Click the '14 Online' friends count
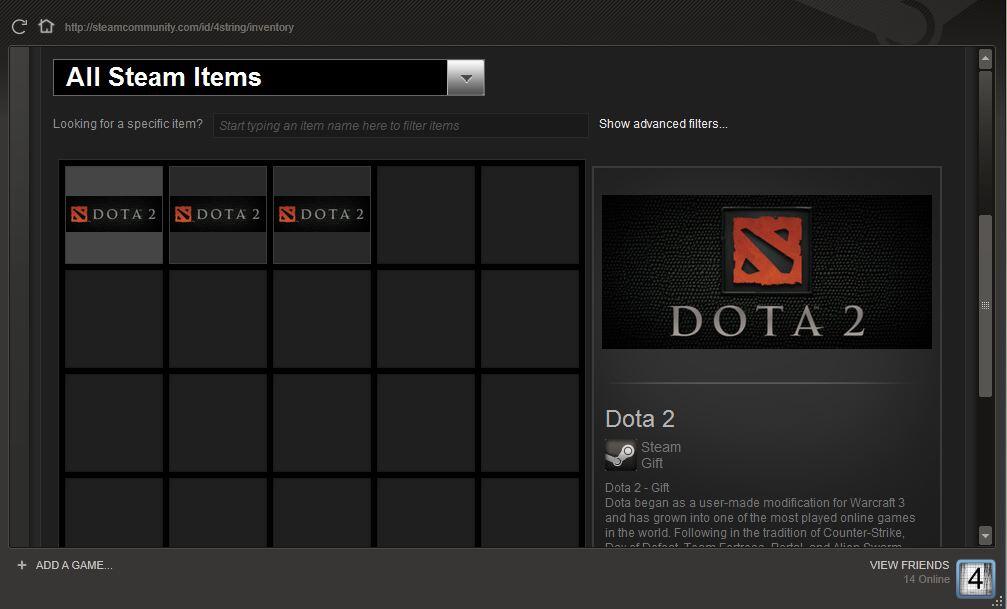 [x=926, y=579]
